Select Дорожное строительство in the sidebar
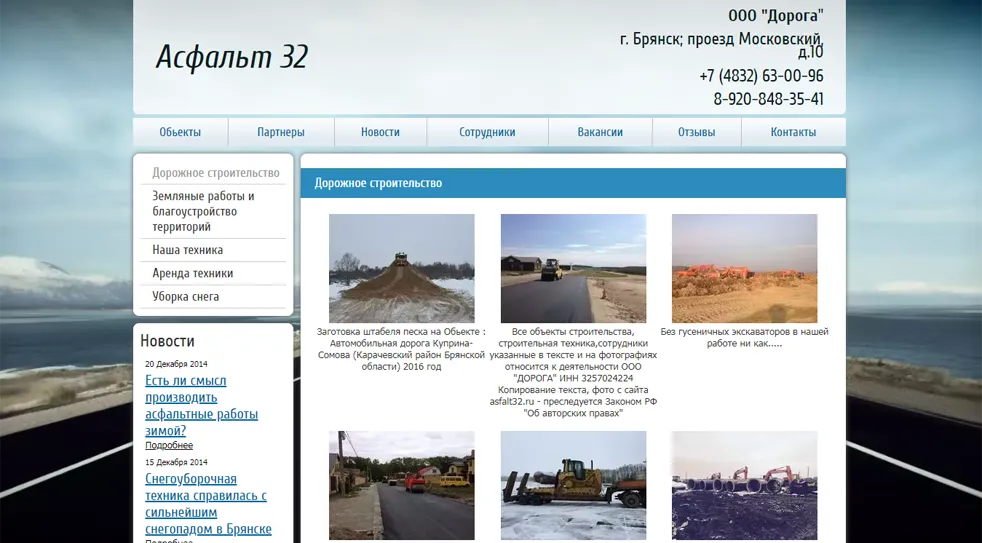 (215, 173)
